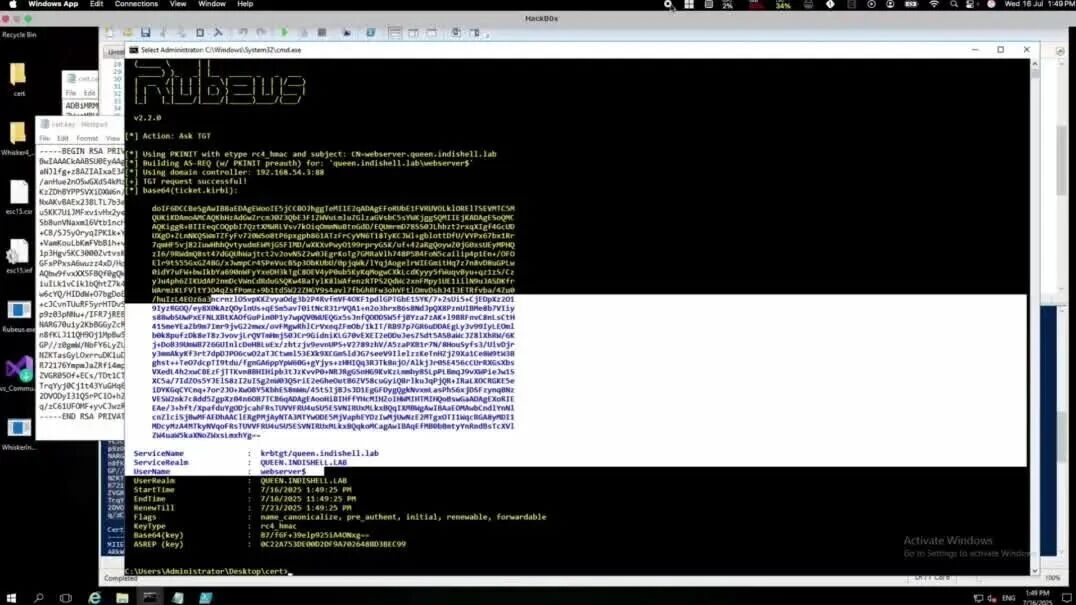This screenshot has width=1076, height=605.
Task: Click the BEGIN RSA PRIVATE line in Notepad
Action: tap(82, 151)
